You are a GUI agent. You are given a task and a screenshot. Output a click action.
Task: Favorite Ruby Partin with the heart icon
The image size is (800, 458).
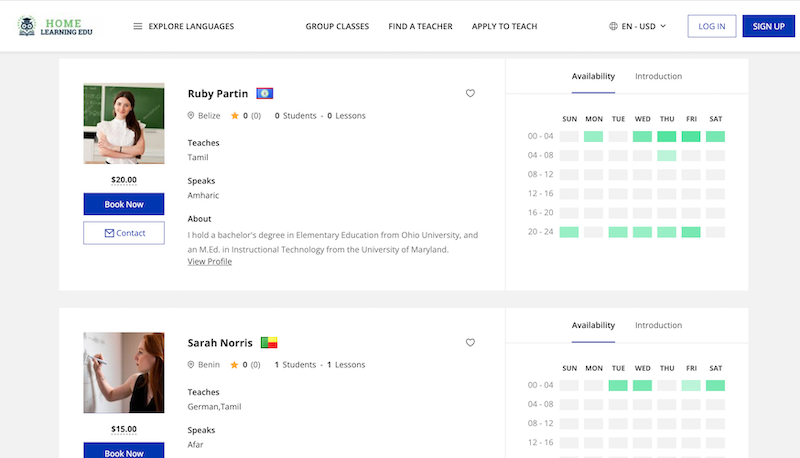click(x=470, y=93)
